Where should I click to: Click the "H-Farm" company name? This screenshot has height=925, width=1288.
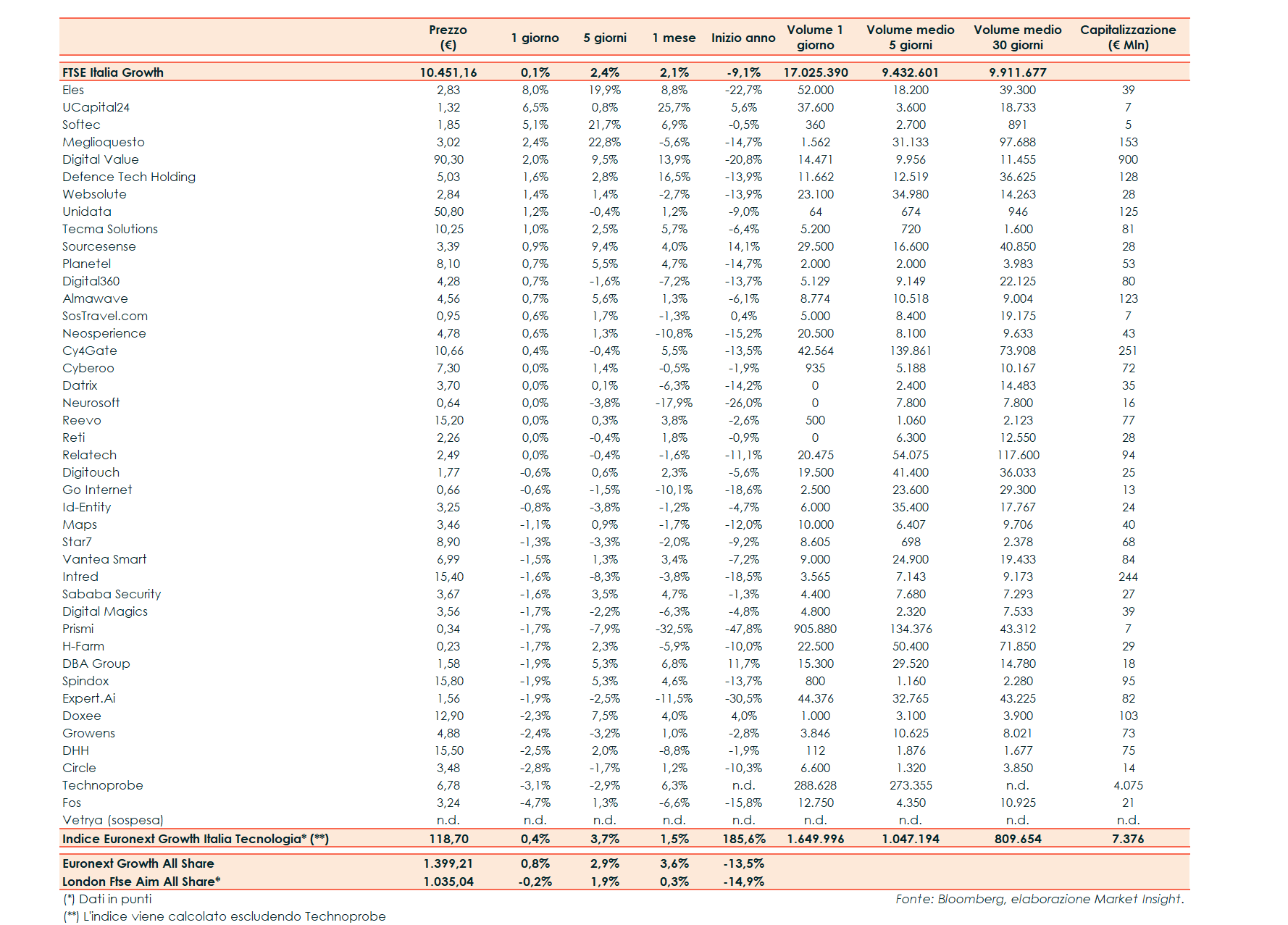pyautogui.click(x=83, y=646)
